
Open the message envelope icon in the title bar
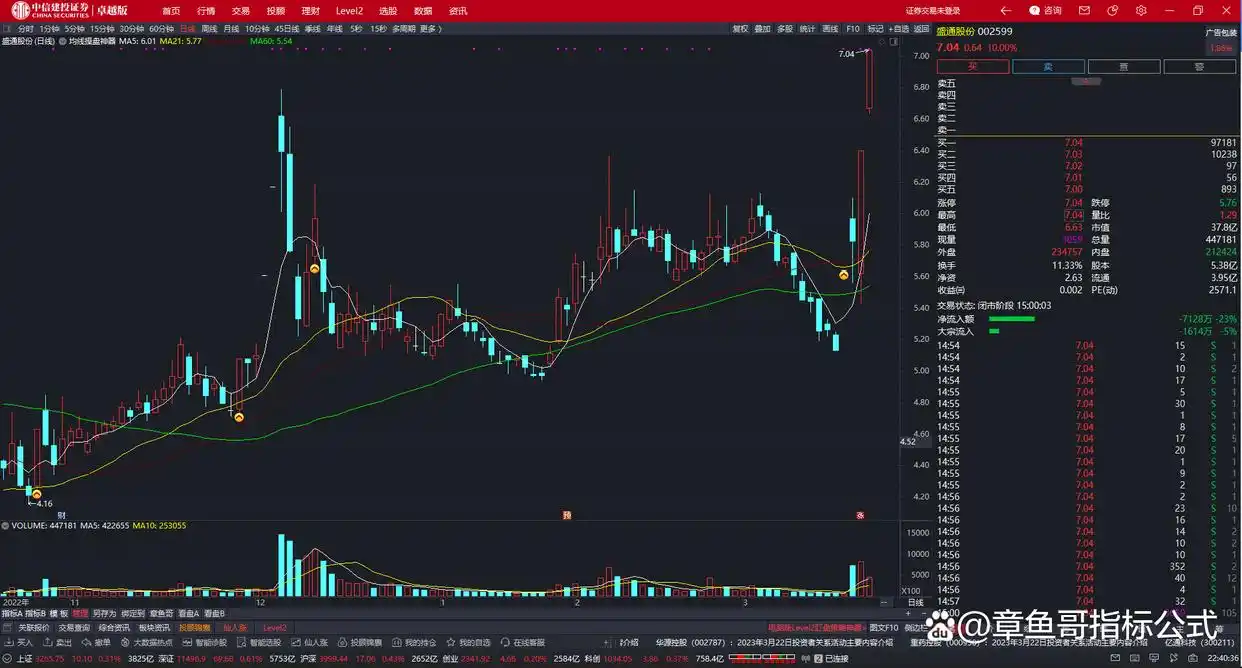1083,10
